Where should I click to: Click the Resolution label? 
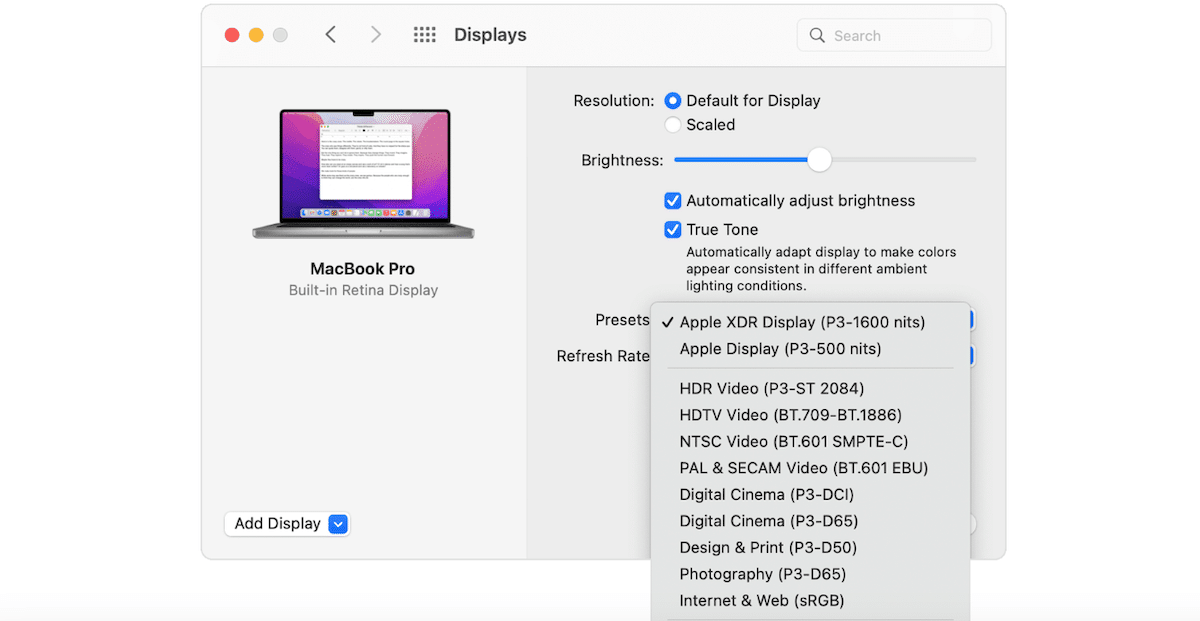coord(614,100)
